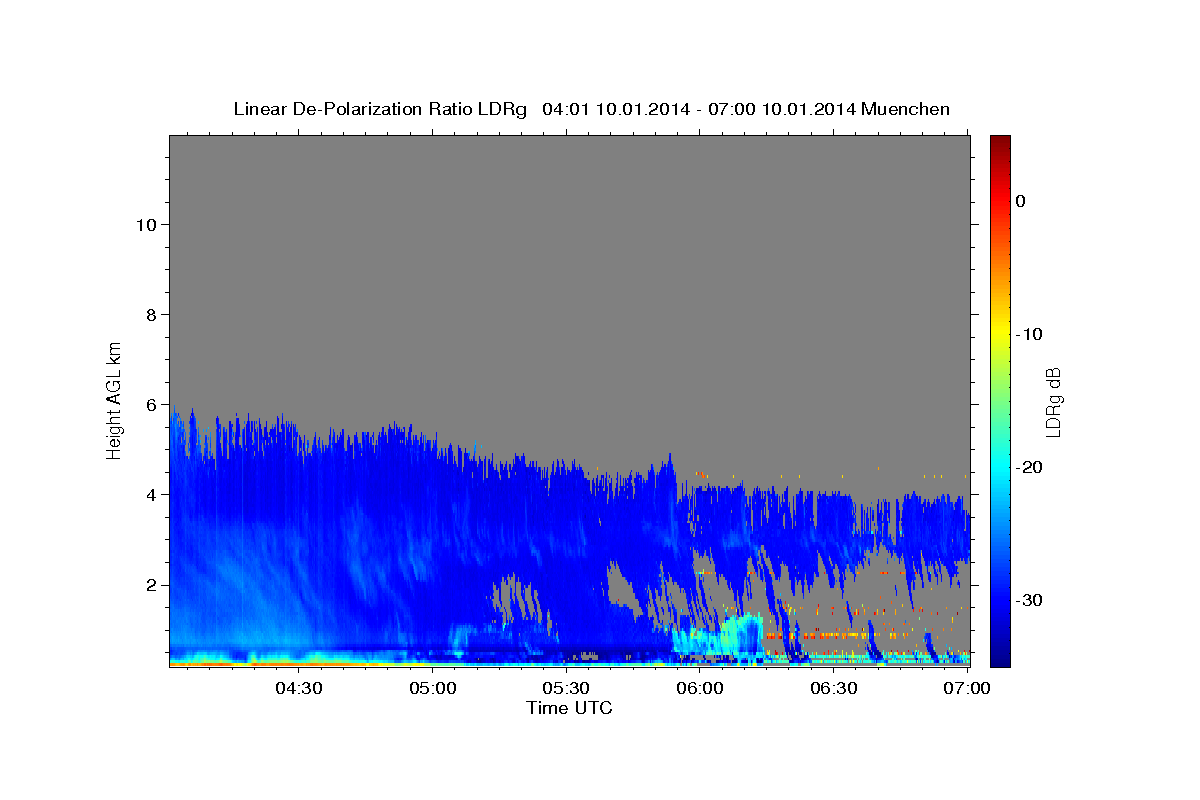Image resolution: width=1200 pixels, height=800 pixels.
Task: Click the height tick label 6
Action: (x=149, y=404)
